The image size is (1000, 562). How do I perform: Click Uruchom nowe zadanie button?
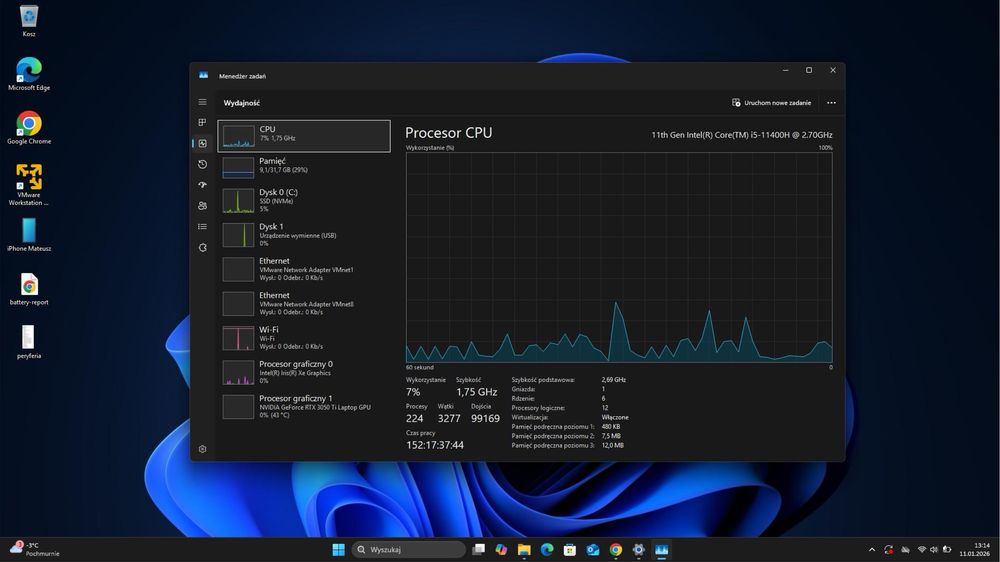click(772, 103)
